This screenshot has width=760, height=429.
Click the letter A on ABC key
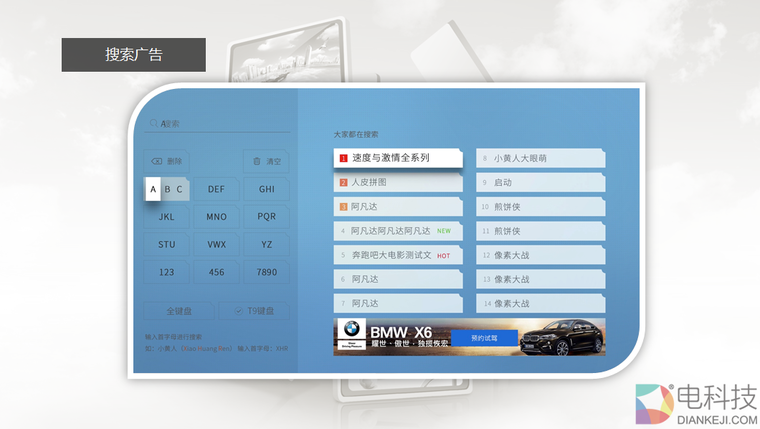coord(153,189)
